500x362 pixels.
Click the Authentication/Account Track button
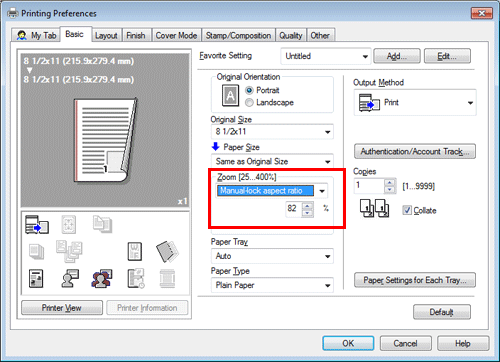pyautogui.click(x=415, y=151)
